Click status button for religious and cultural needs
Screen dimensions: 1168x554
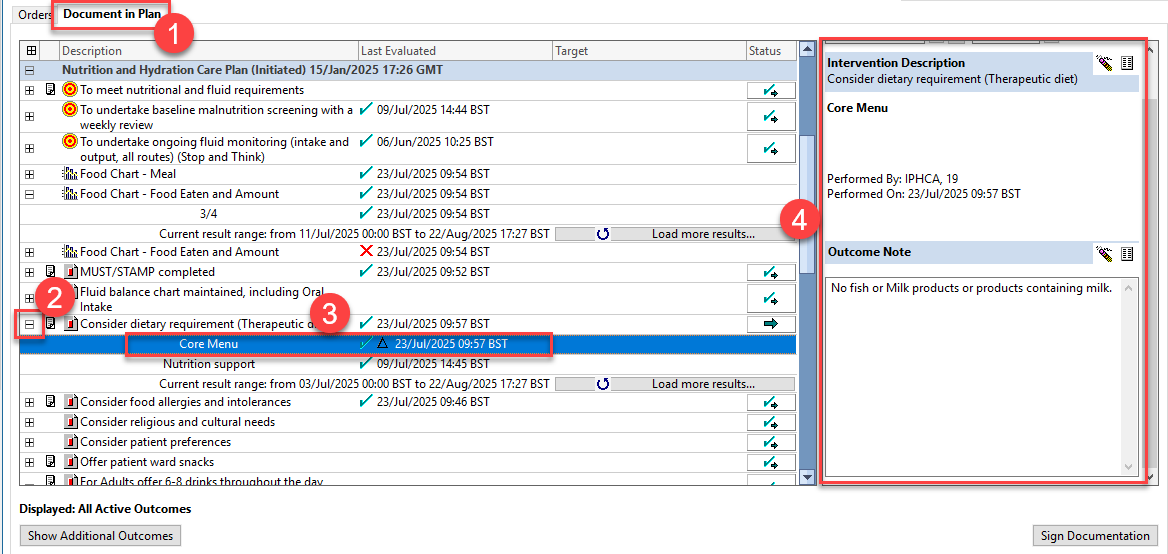tap(771, 423)
